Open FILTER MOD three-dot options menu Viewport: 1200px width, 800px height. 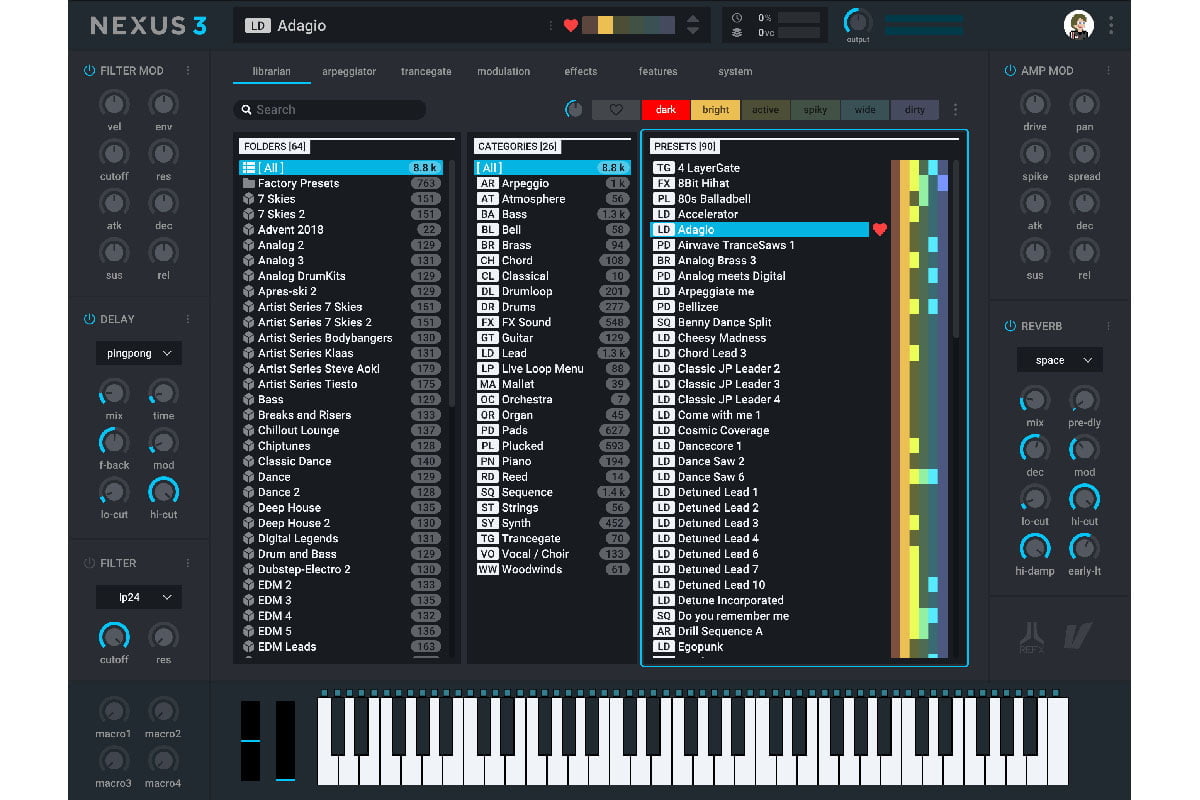187,71
